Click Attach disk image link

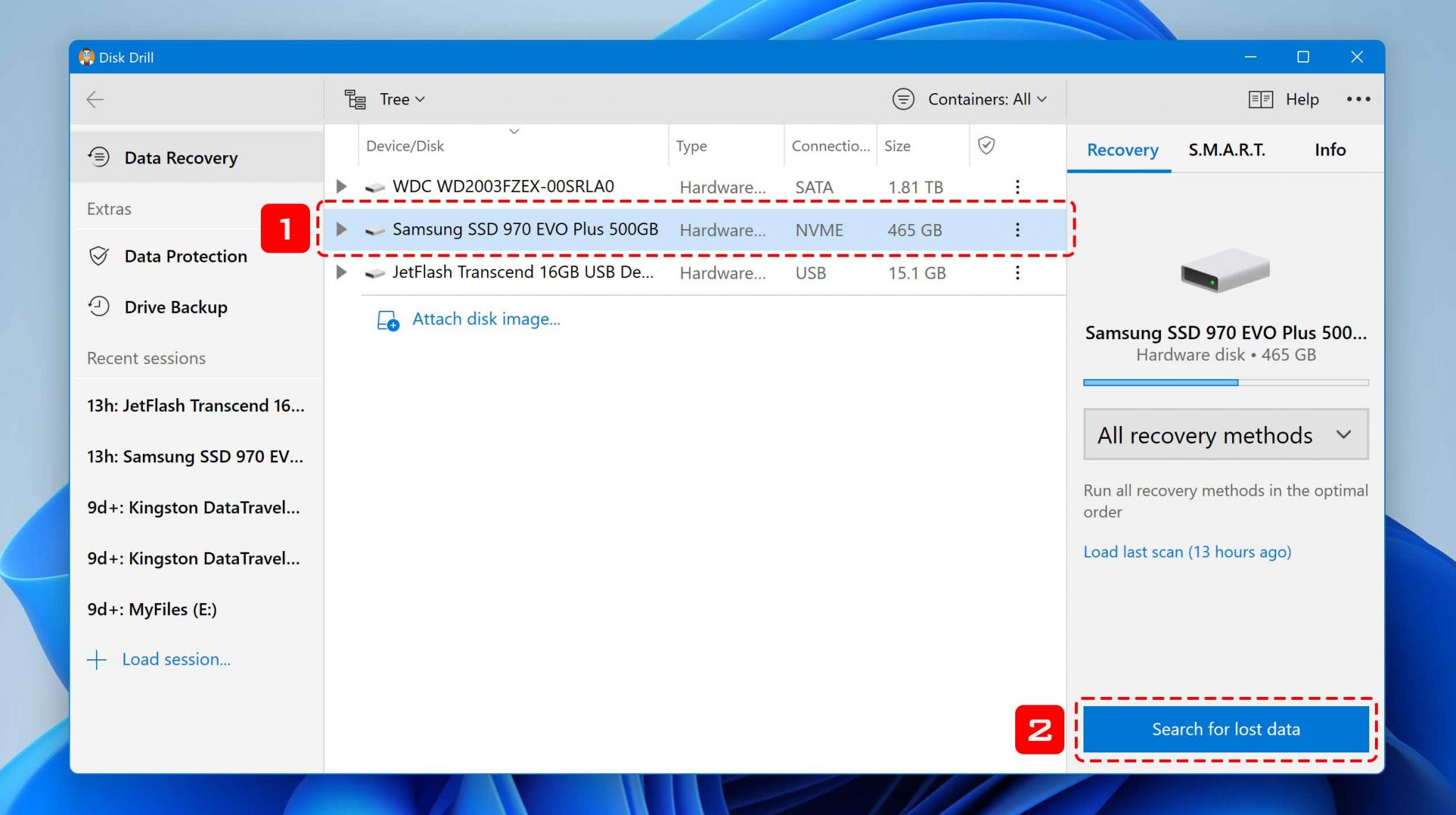pyautogui.click(x=486, y=319)
